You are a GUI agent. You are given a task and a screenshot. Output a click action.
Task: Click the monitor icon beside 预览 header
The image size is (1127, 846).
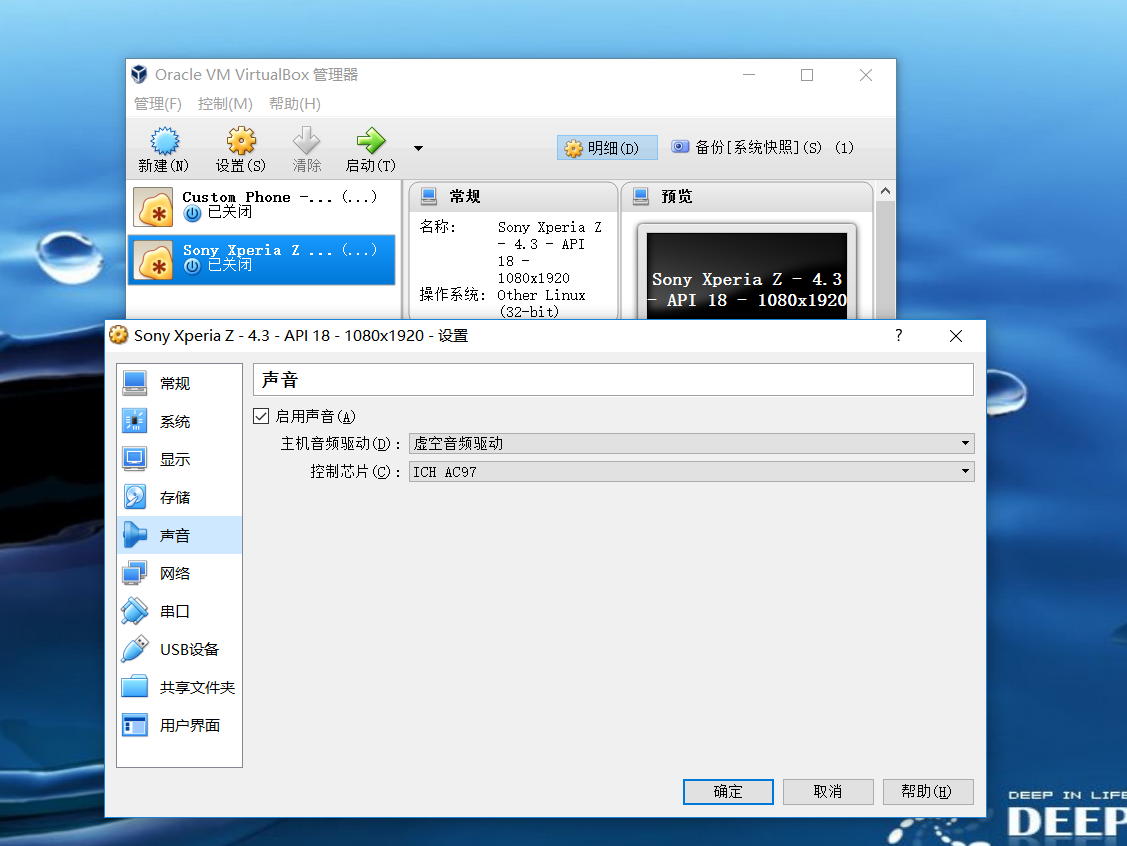point(641,196)
